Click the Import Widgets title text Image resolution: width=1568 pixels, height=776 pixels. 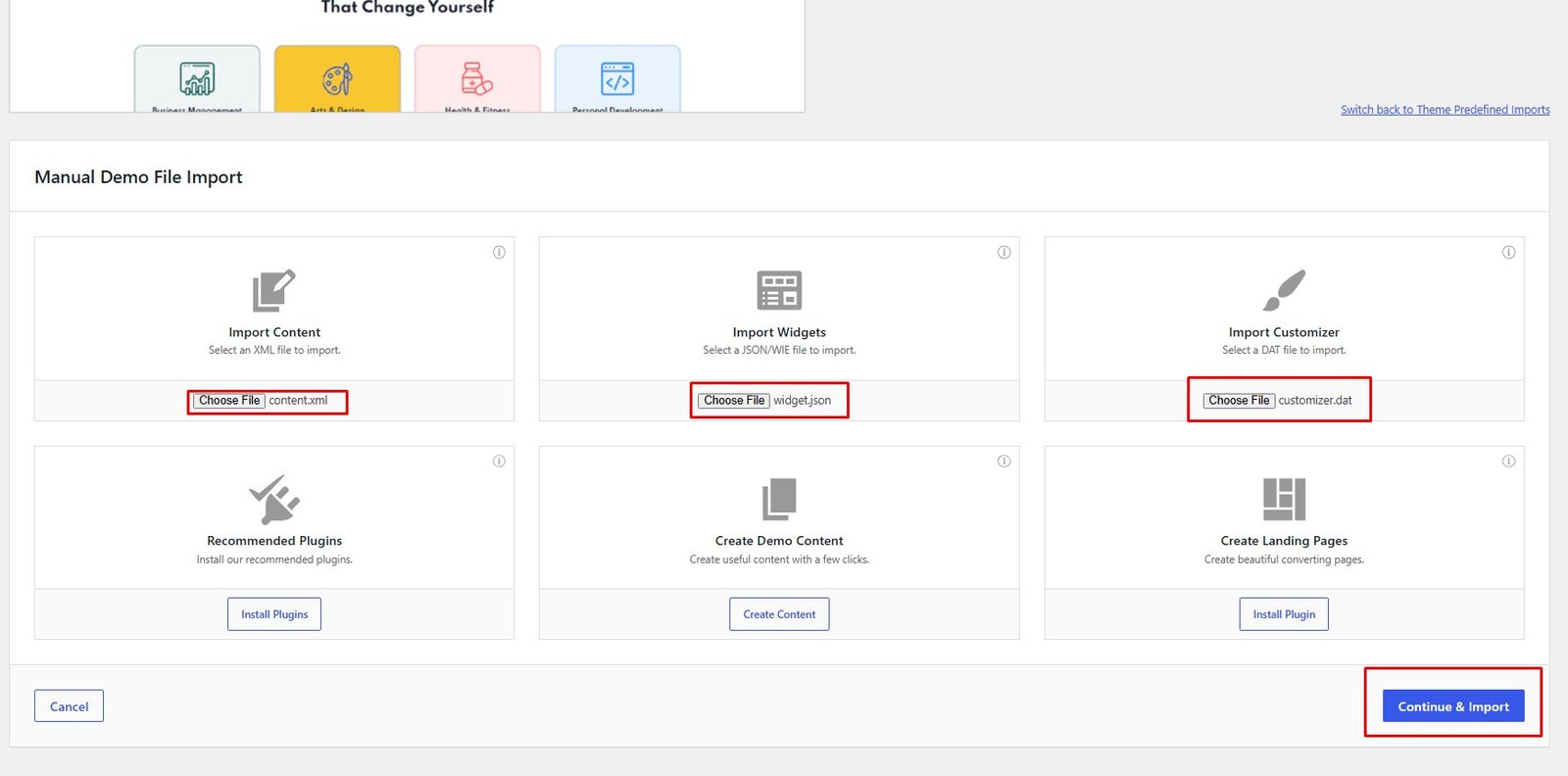tap(779, 332)
